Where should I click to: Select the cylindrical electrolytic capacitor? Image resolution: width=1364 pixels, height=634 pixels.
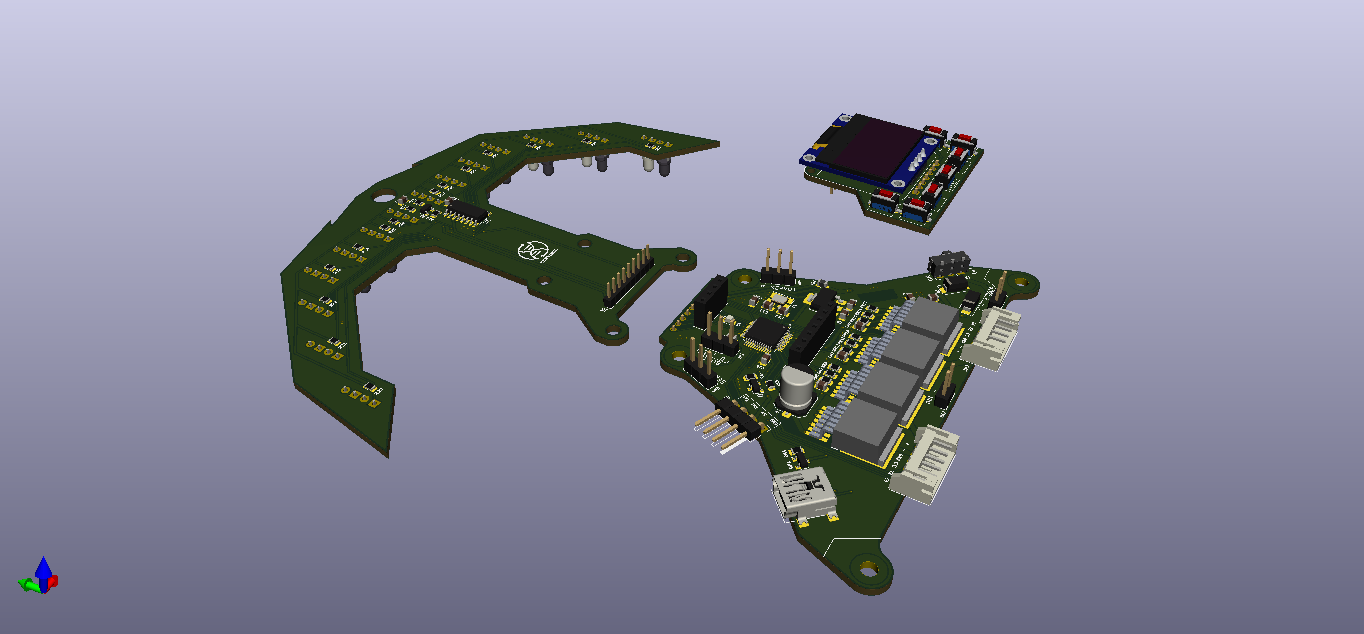click(x=798, y=389)
